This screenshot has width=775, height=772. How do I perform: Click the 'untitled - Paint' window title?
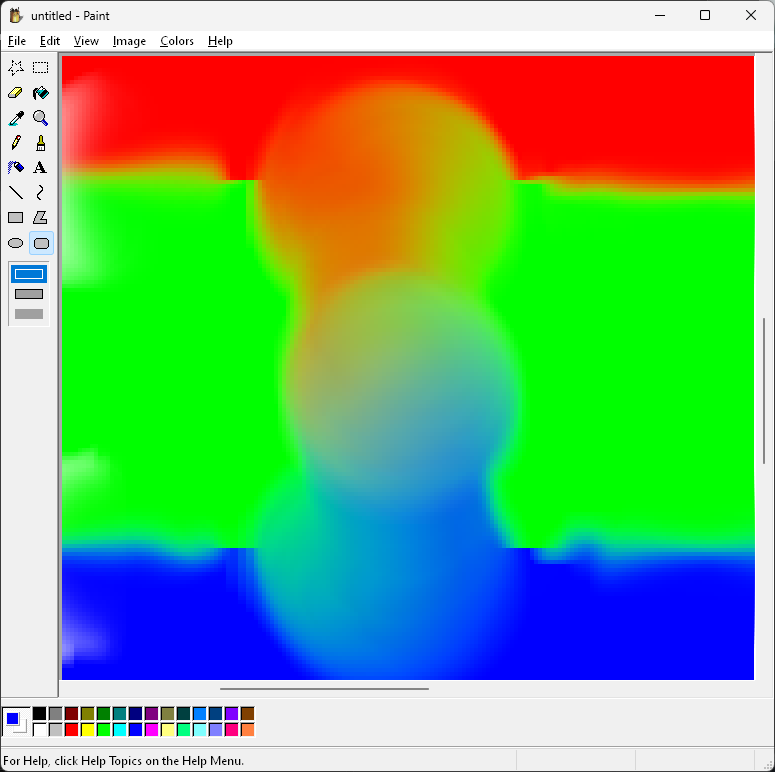[70, 16]
